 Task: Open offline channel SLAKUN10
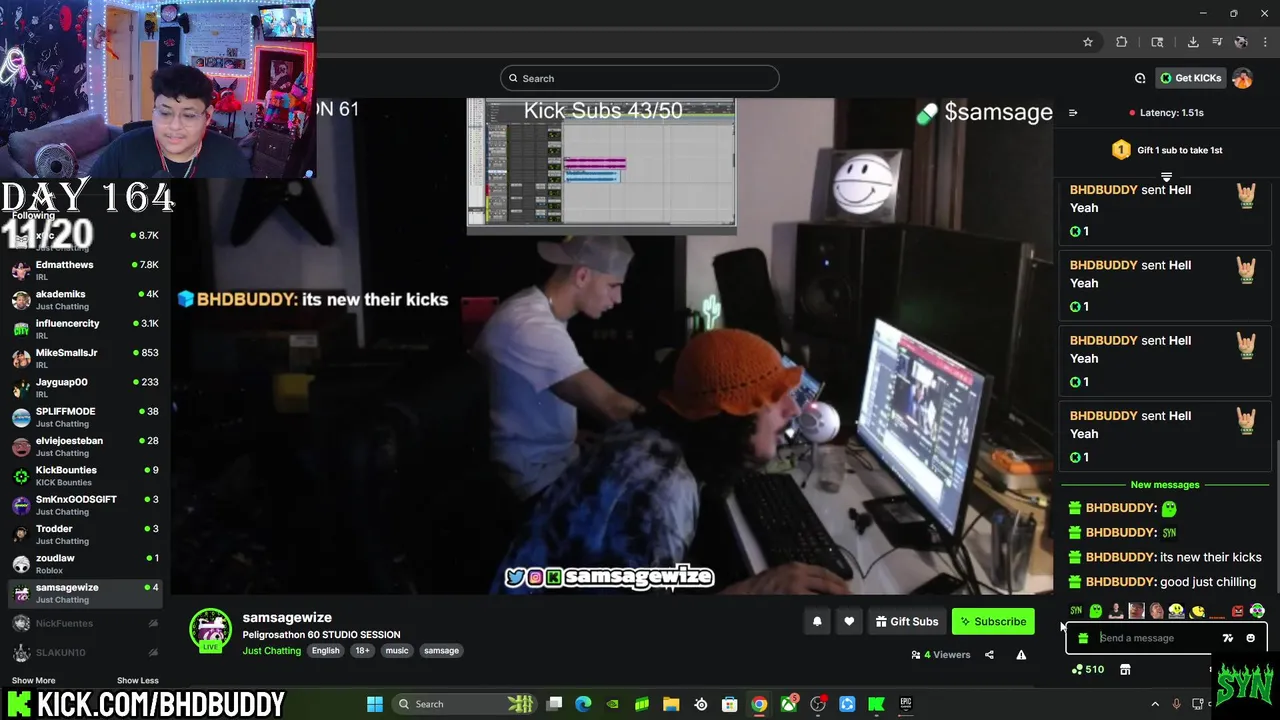85,652
